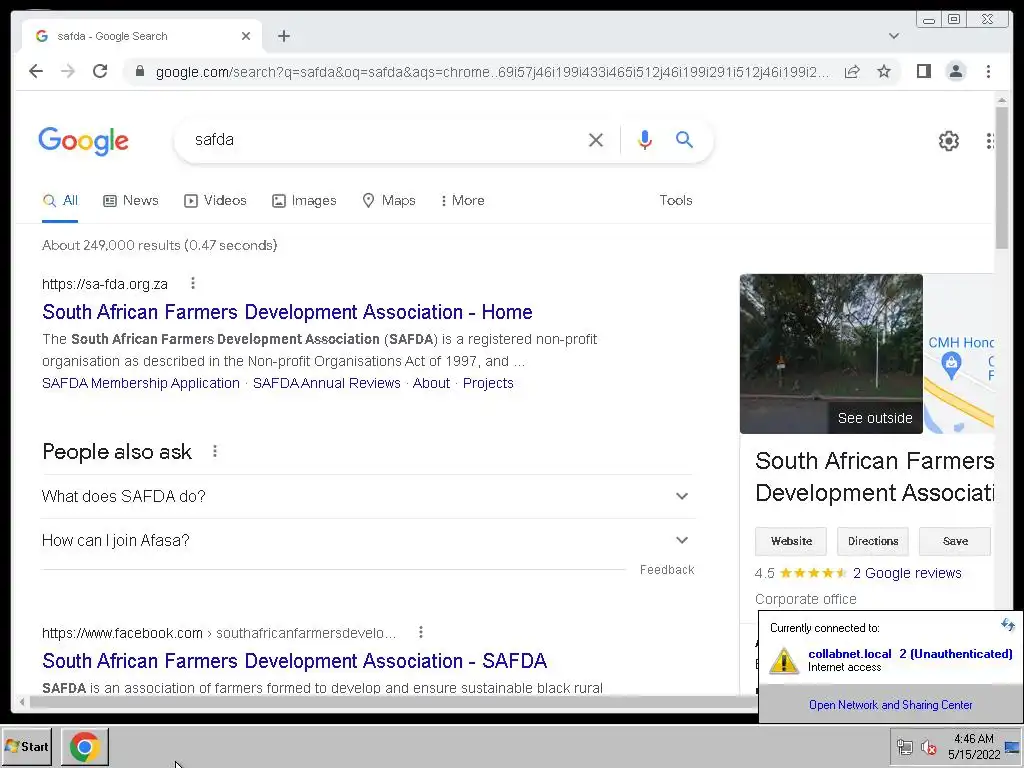Click the show desktop icon
The width and height of the screenshot is (1024, 768).
pos(1012,747)
